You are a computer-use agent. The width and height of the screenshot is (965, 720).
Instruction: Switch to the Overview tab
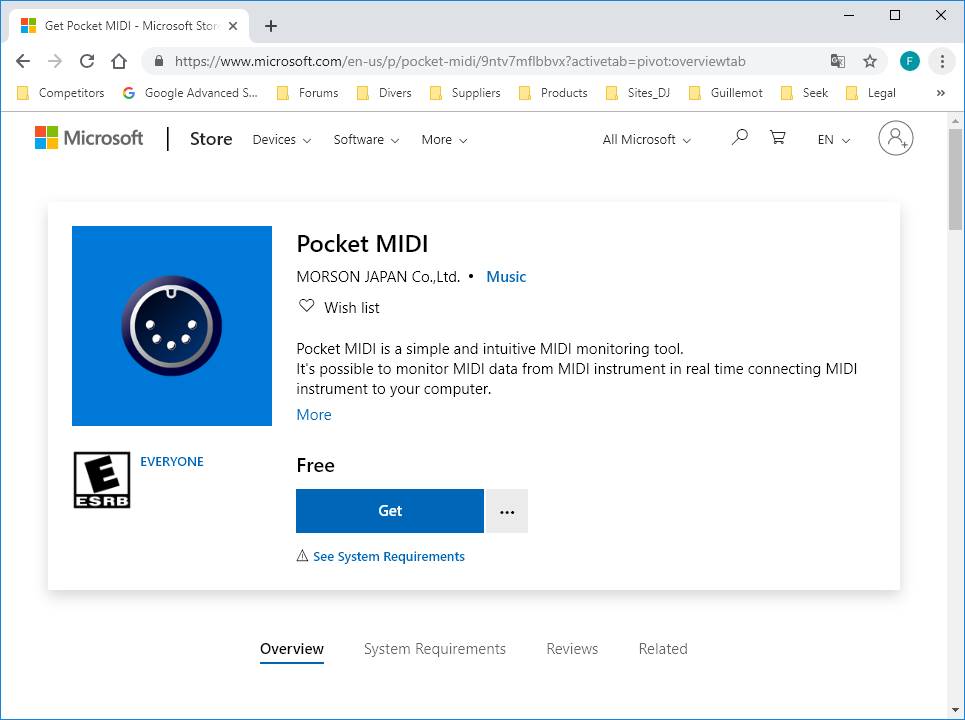(x=292, y=649)
